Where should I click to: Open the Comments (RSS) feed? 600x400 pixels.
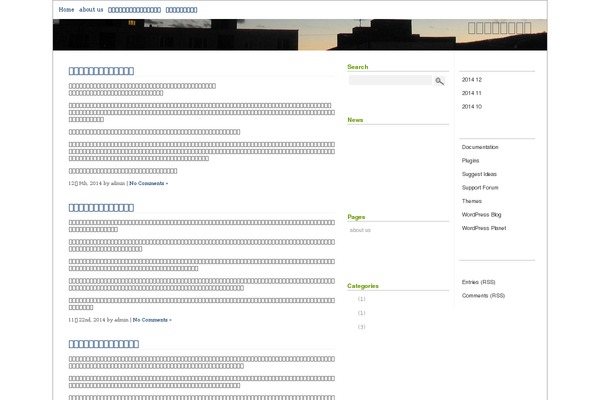(483, 296)
